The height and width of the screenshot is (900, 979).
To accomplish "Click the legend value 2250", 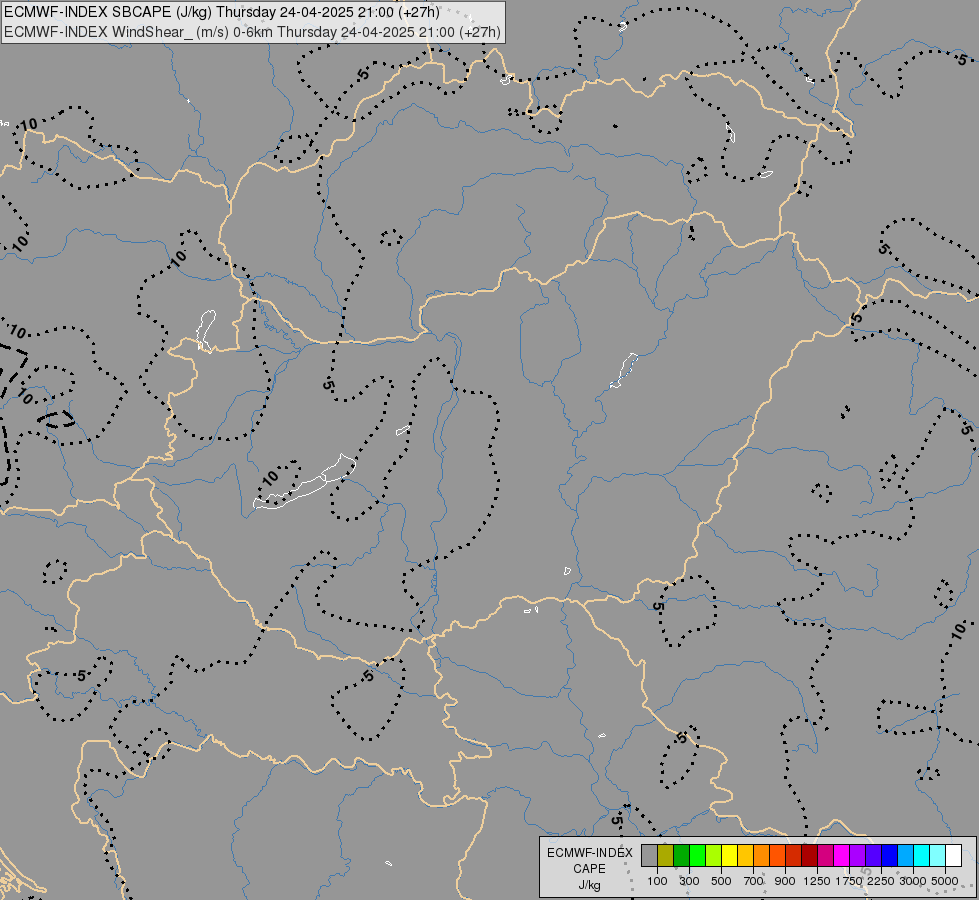I will (881, 881).
